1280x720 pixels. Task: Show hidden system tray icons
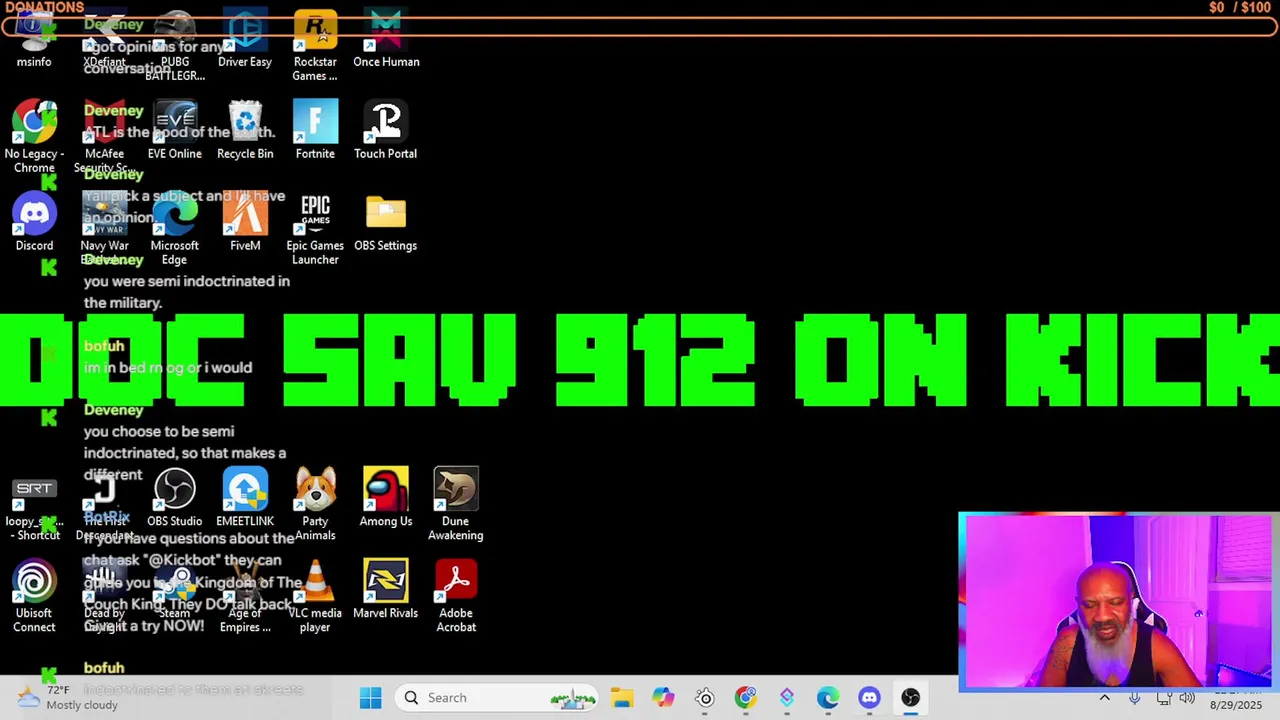pyautogui.click(x=1104, y=698)
